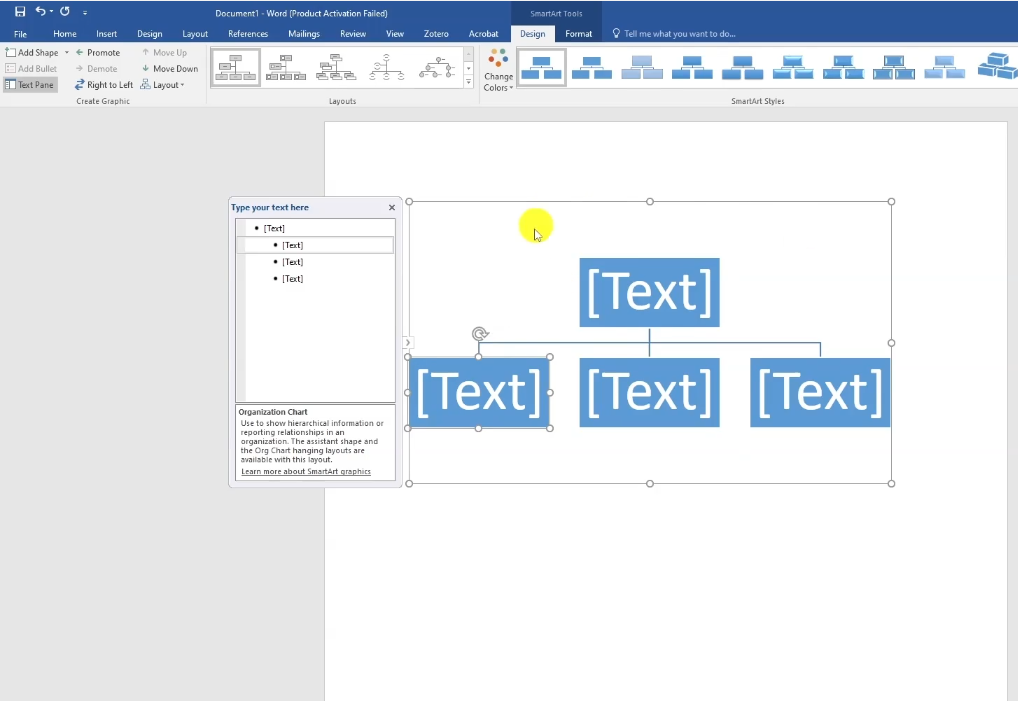Switch to SmartArt Tools Format tab
This screenshot has height=701, width=1018.
(x=578, y=34)
